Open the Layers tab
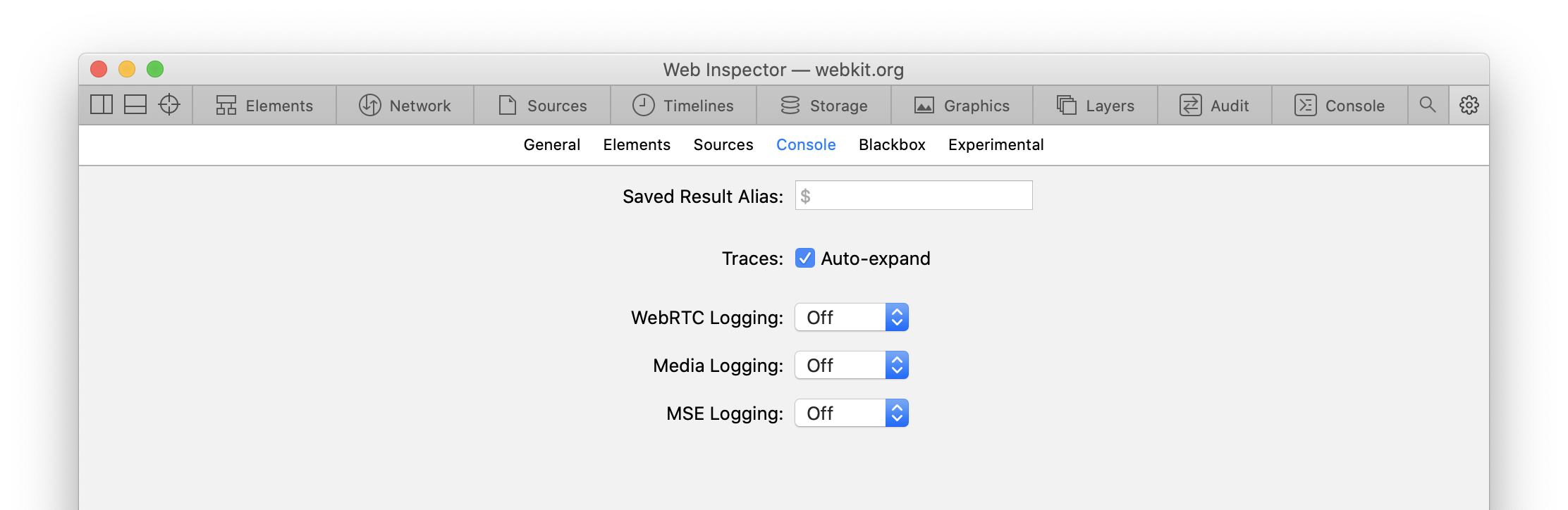The height and width of the screenshot is (510, 1568). (1096, 106)
